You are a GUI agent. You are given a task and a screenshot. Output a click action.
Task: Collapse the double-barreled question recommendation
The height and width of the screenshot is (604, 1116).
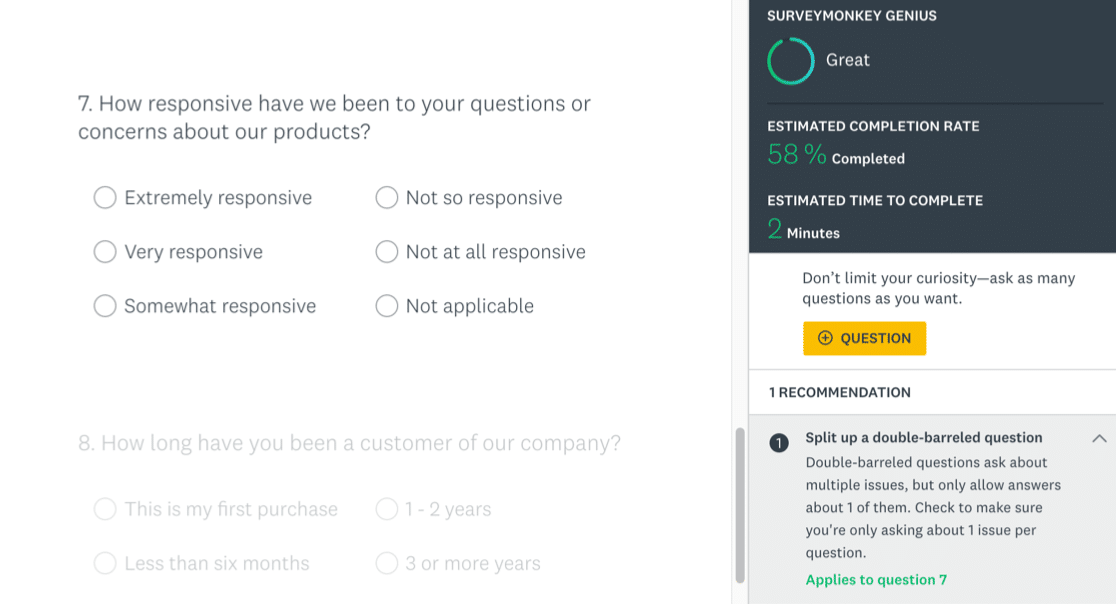[x=1099, y=438]
